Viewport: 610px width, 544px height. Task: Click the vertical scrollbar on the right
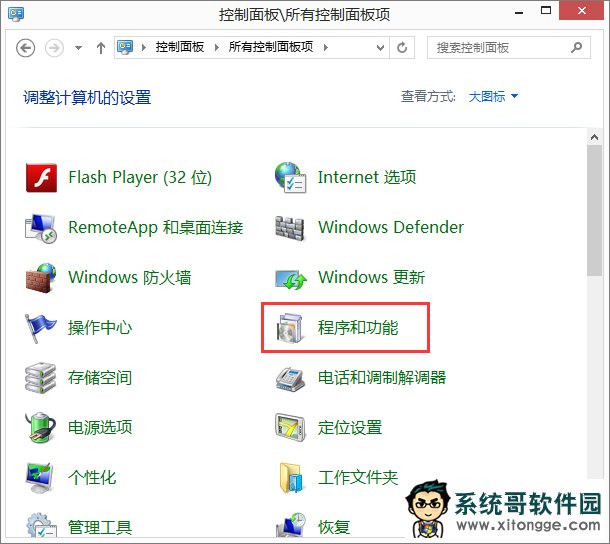click(595, 200)
